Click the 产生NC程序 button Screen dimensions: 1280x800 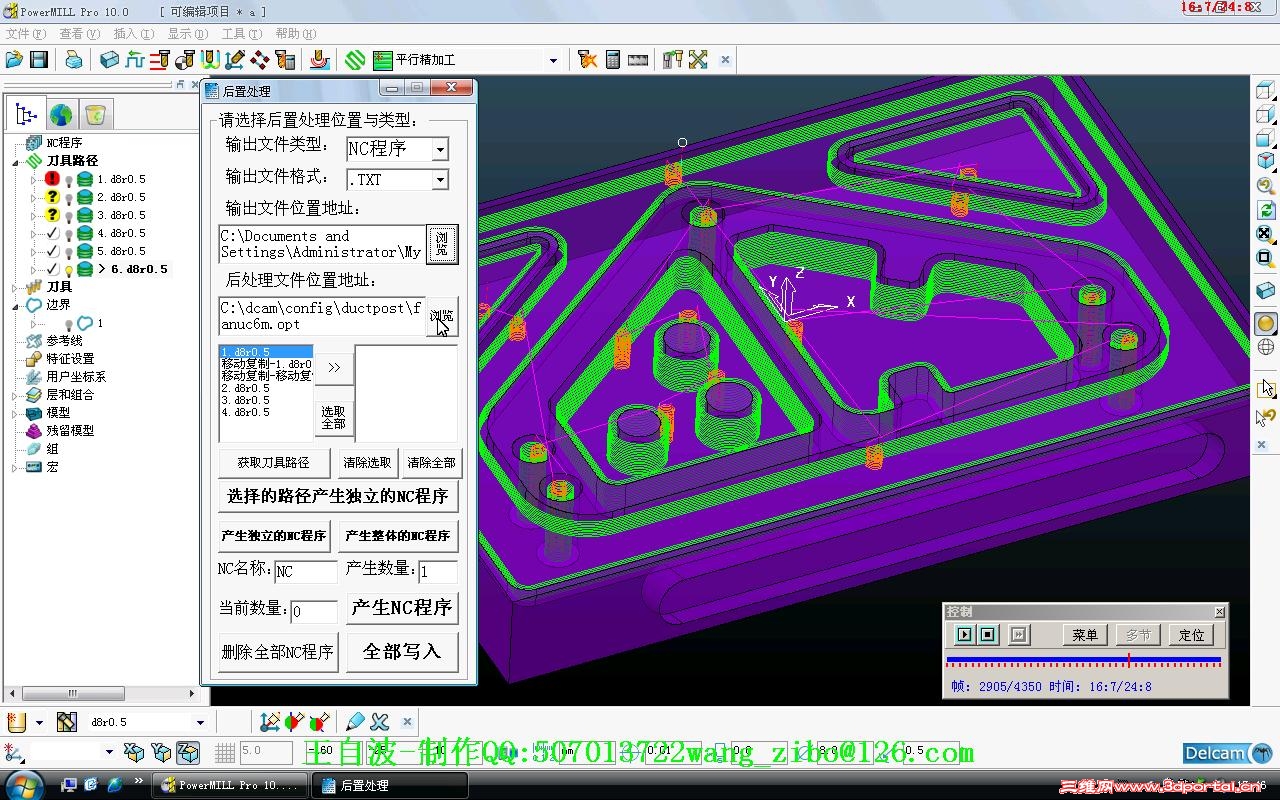[402, 608]
